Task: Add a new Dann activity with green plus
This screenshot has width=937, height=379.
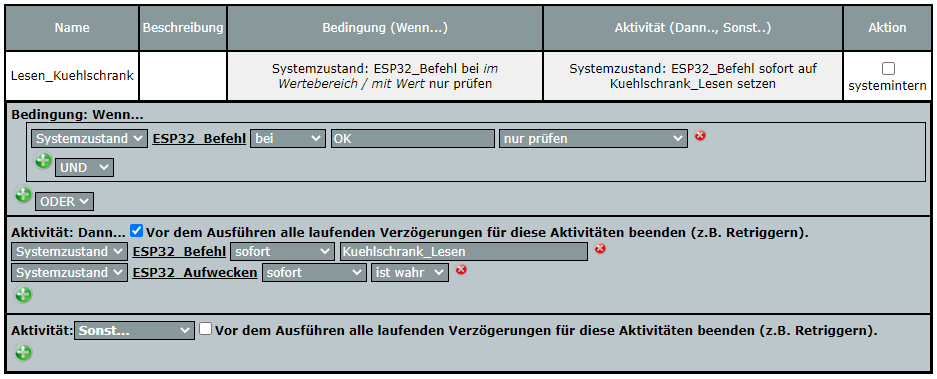Action: coord(23,295)
